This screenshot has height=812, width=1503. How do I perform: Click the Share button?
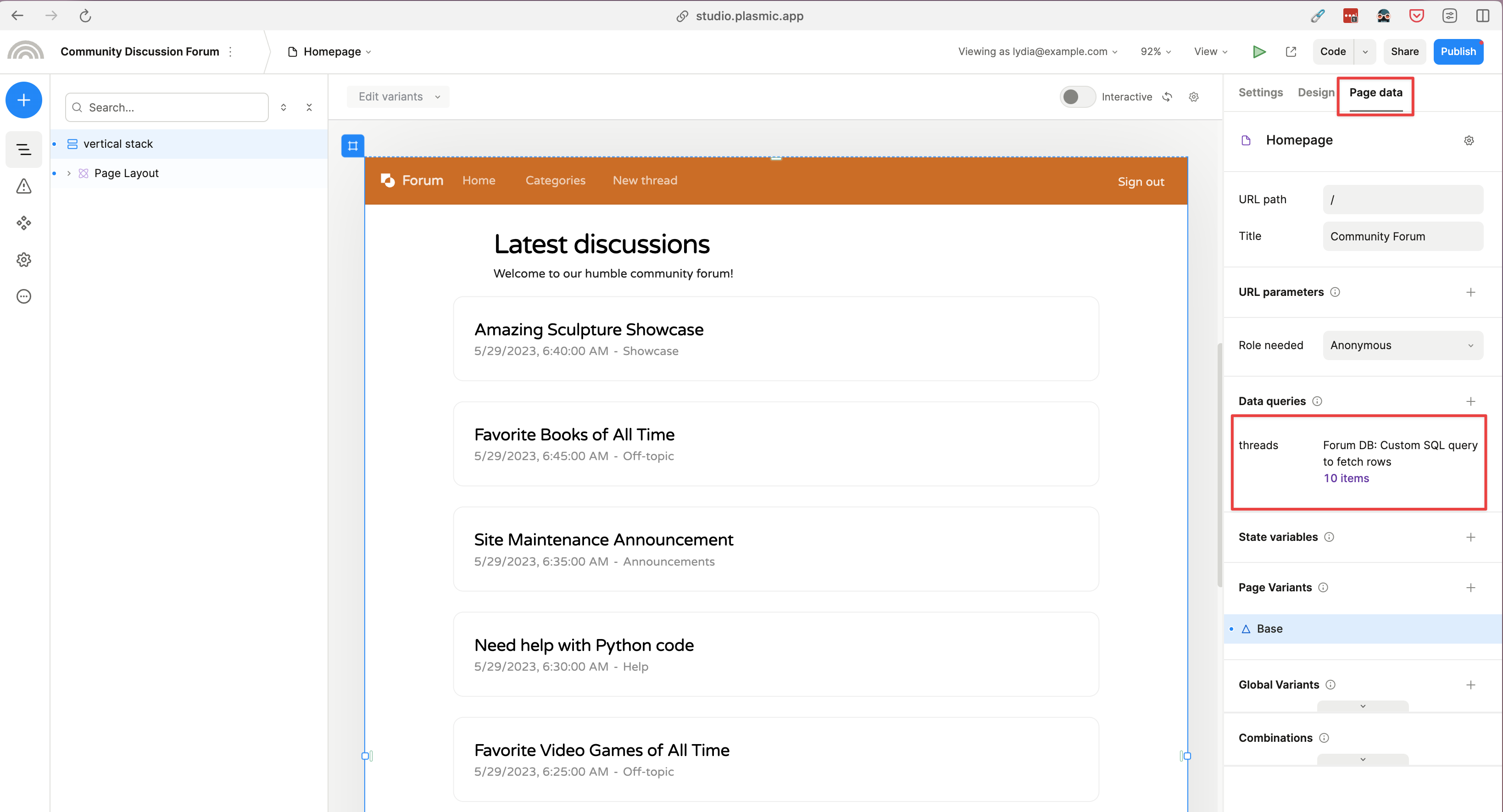pos(1404,51)
